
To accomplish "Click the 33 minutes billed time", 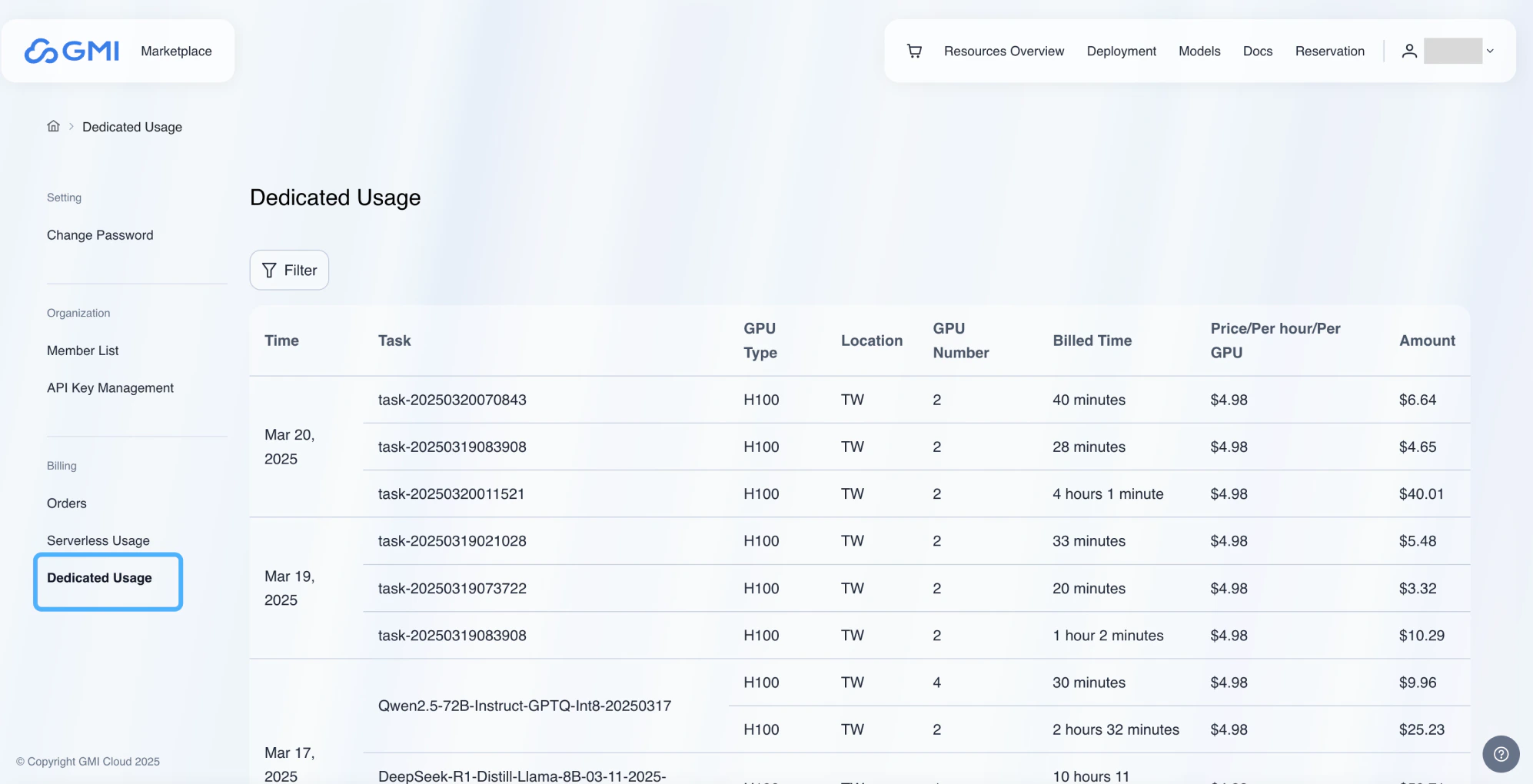I will [x=1089, y=541].
